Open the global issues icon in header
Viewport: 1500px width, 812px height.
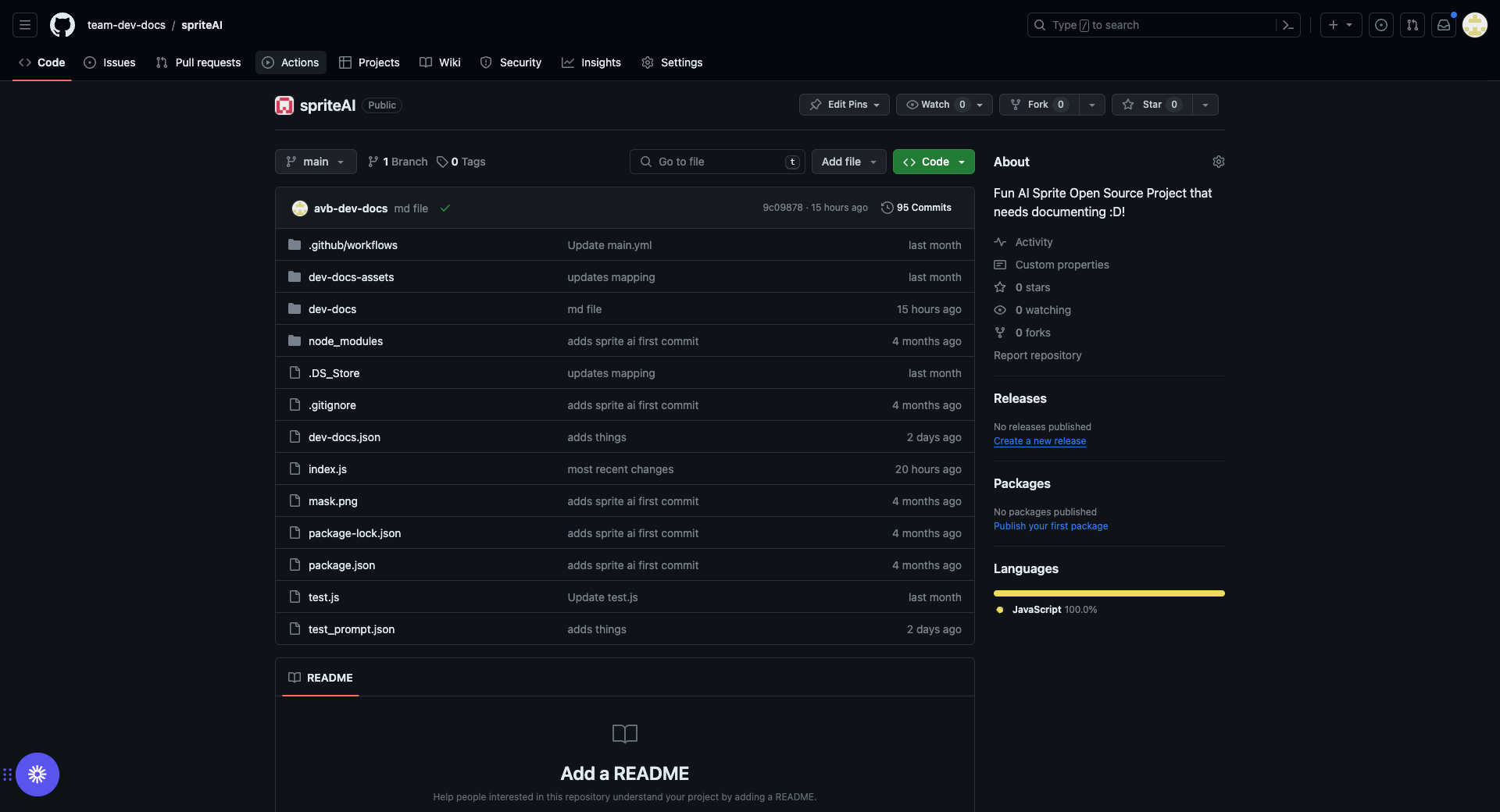tap(1381, 25)
